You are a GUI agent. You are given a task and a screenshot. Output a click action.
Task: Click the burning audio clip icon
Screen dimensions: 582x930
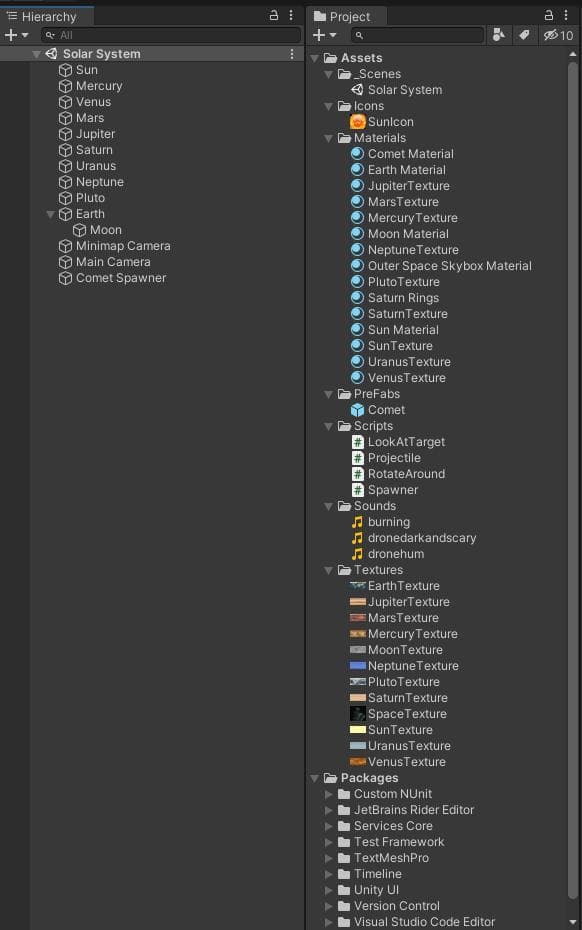click(357, 522)
